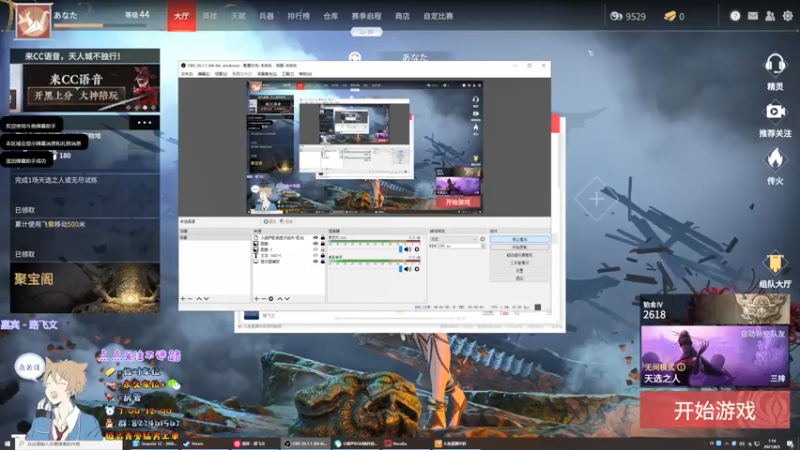Click the 开始游戏 start game button
This screenshot has width=800, height=450.
click(x=715, y=410)
